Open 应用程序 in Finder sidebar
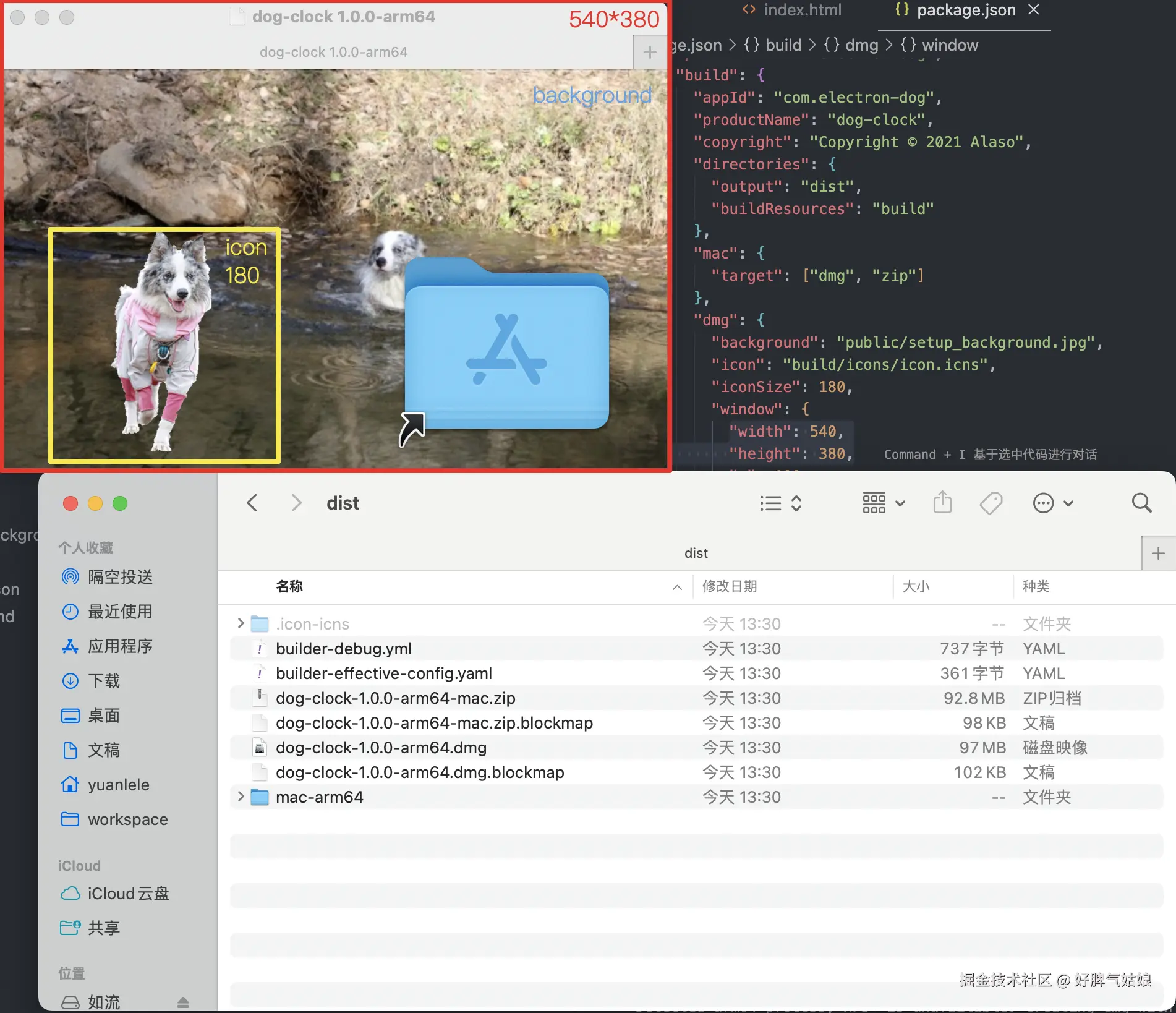This screenshot has width=1176, height=1013. pyautogui.click(x=106, y=646)
